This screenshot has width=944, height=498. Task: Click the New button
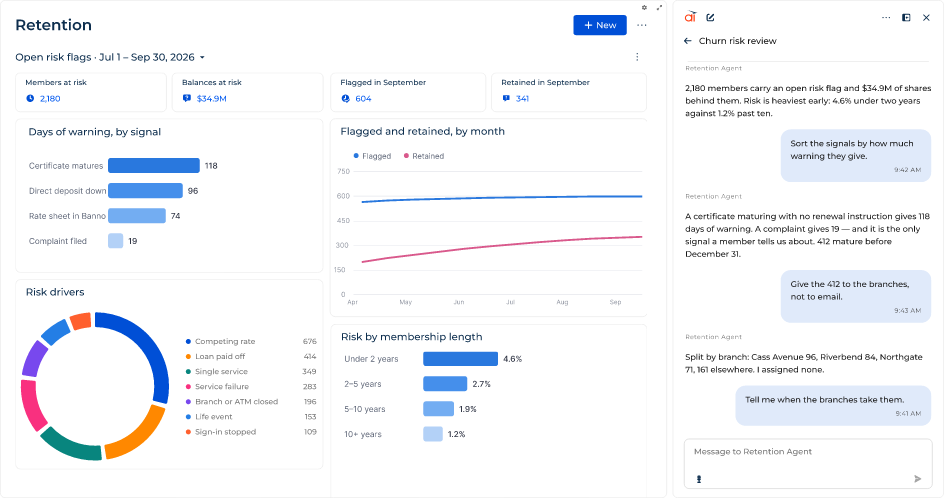pos(600,25)
